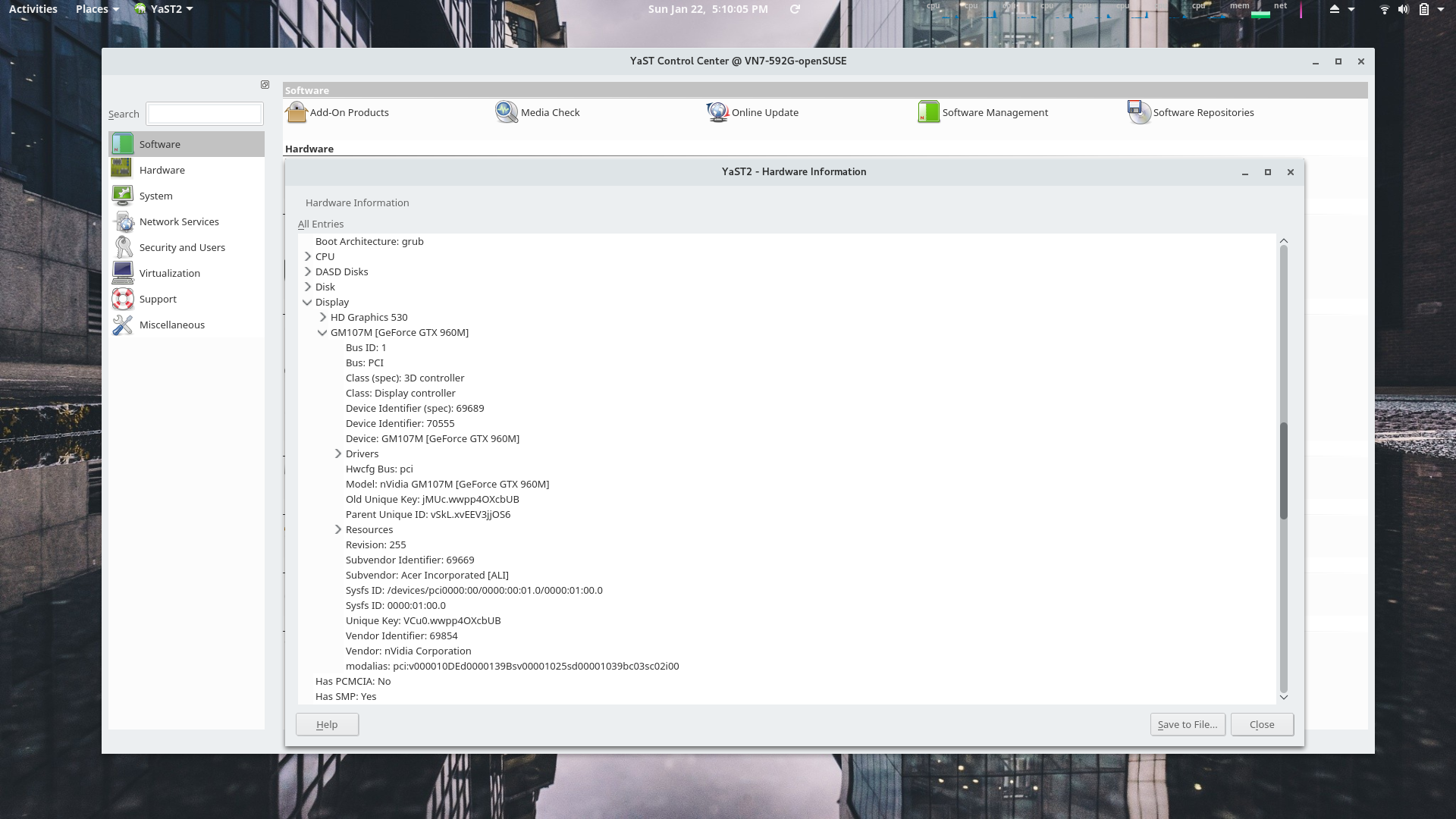The width and height of the screenshot is (1456, 819).
Task: Open system menu dropdown arrow in top bar
Action: [1440, 9]
